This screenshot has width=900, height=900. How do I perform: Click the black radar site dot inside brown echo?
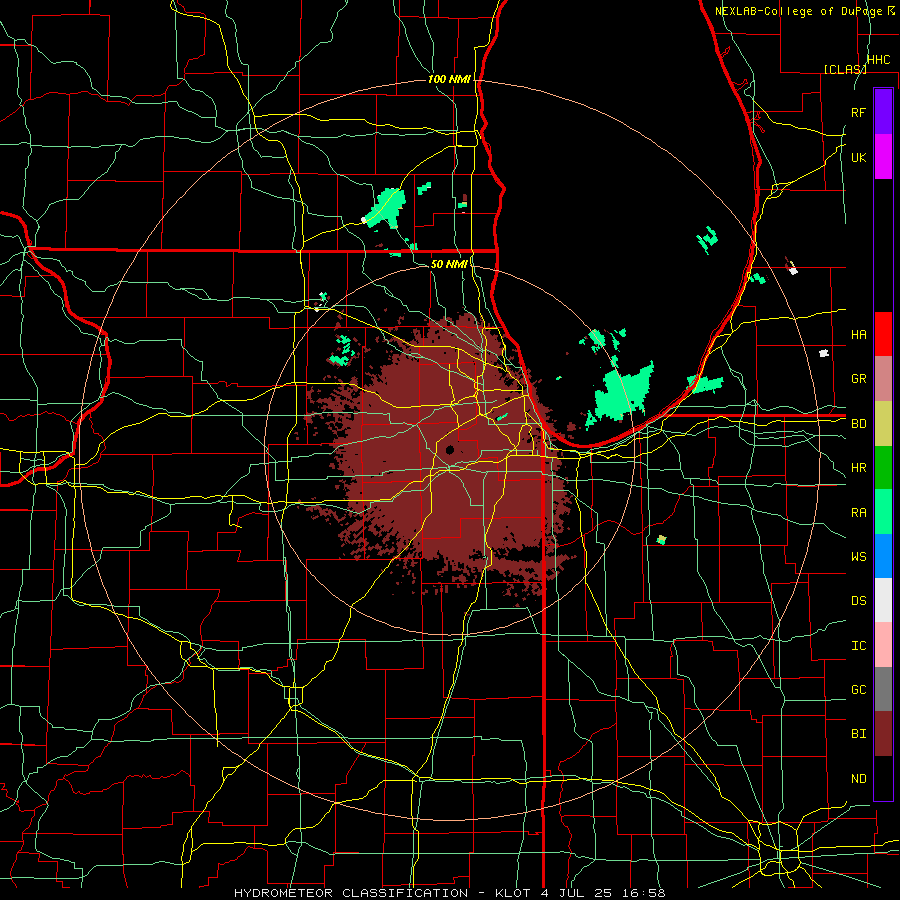click(x=449, y=450)
